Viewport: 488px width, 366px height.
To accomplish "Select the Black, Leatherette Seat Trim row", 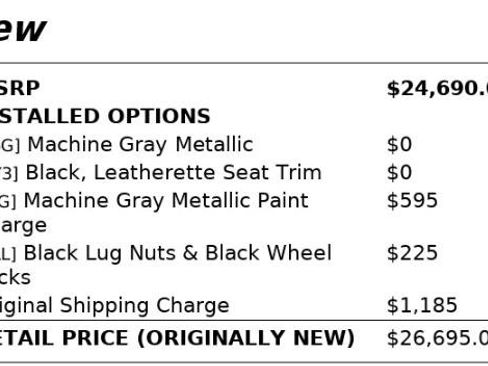I will point(244,173).
